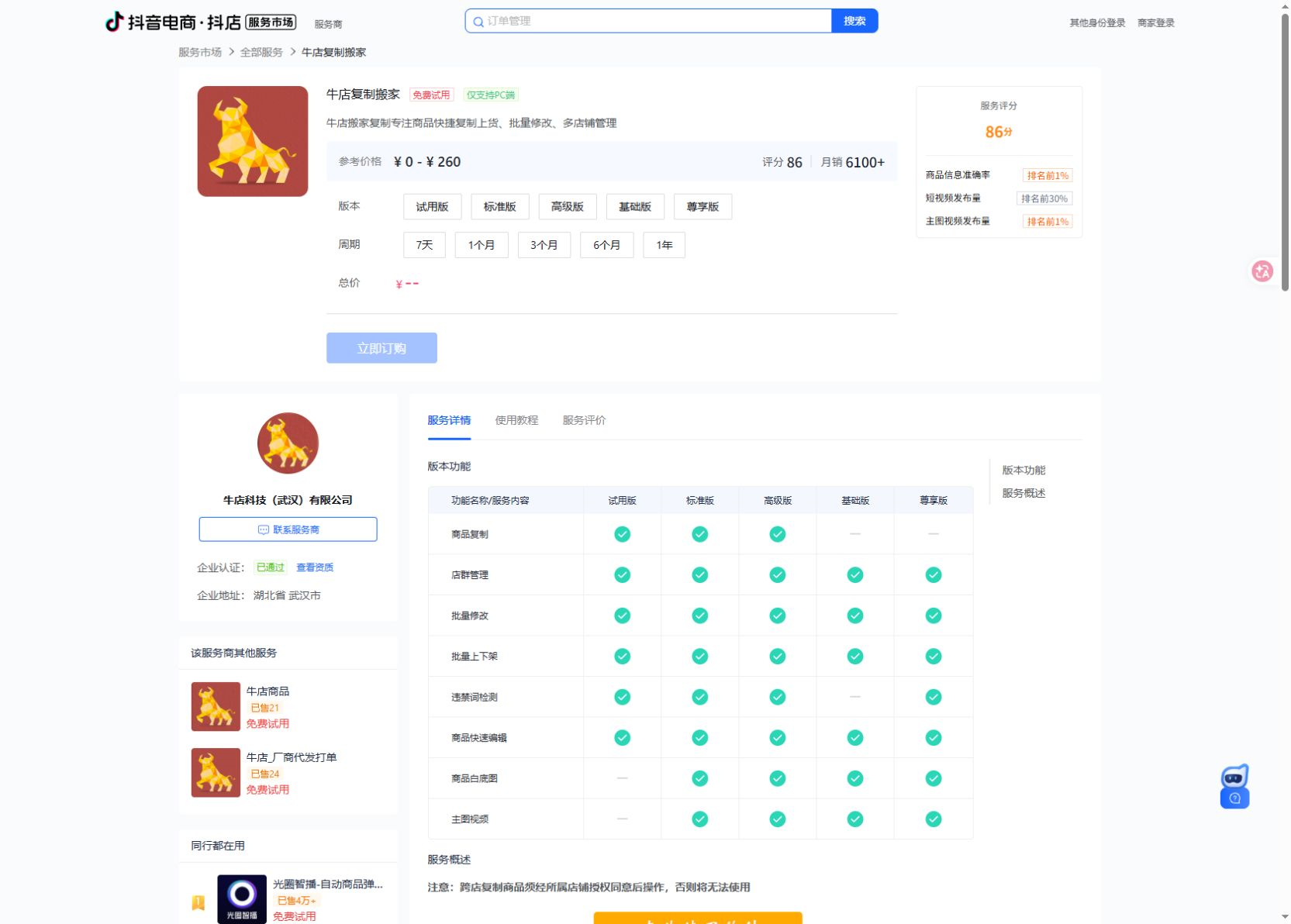Image resolution: width=1291 pixels, height=924 pixels.
Task: Focus the 订单管理 search input field
Action: [x=655, y=21]
